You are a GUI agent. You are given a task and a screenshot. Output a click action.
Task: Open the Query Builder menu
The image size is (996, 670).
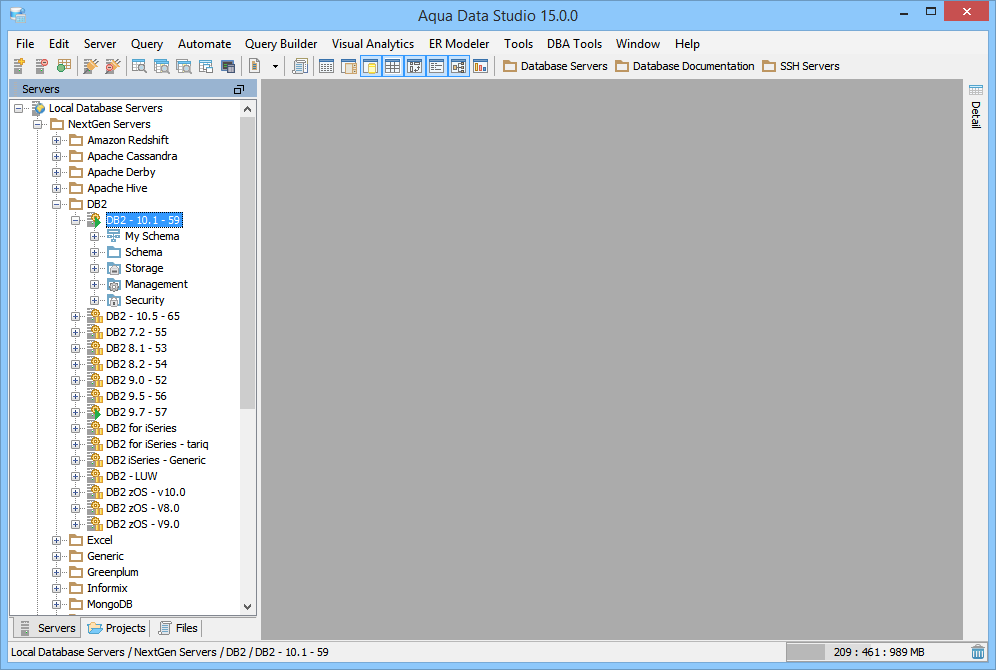click(281, 44)
